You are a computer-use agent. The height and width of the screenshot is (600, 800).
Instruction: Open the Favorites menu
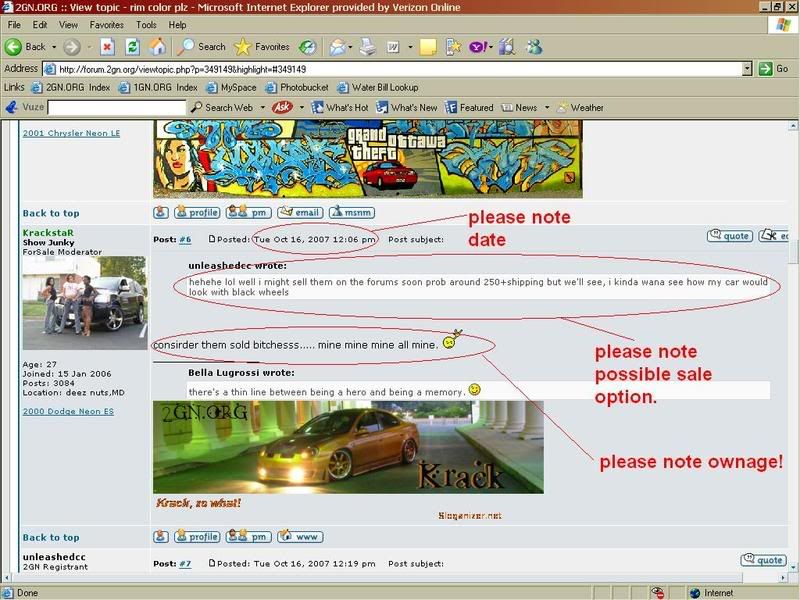pyautogui.click(x=106, y=24)
